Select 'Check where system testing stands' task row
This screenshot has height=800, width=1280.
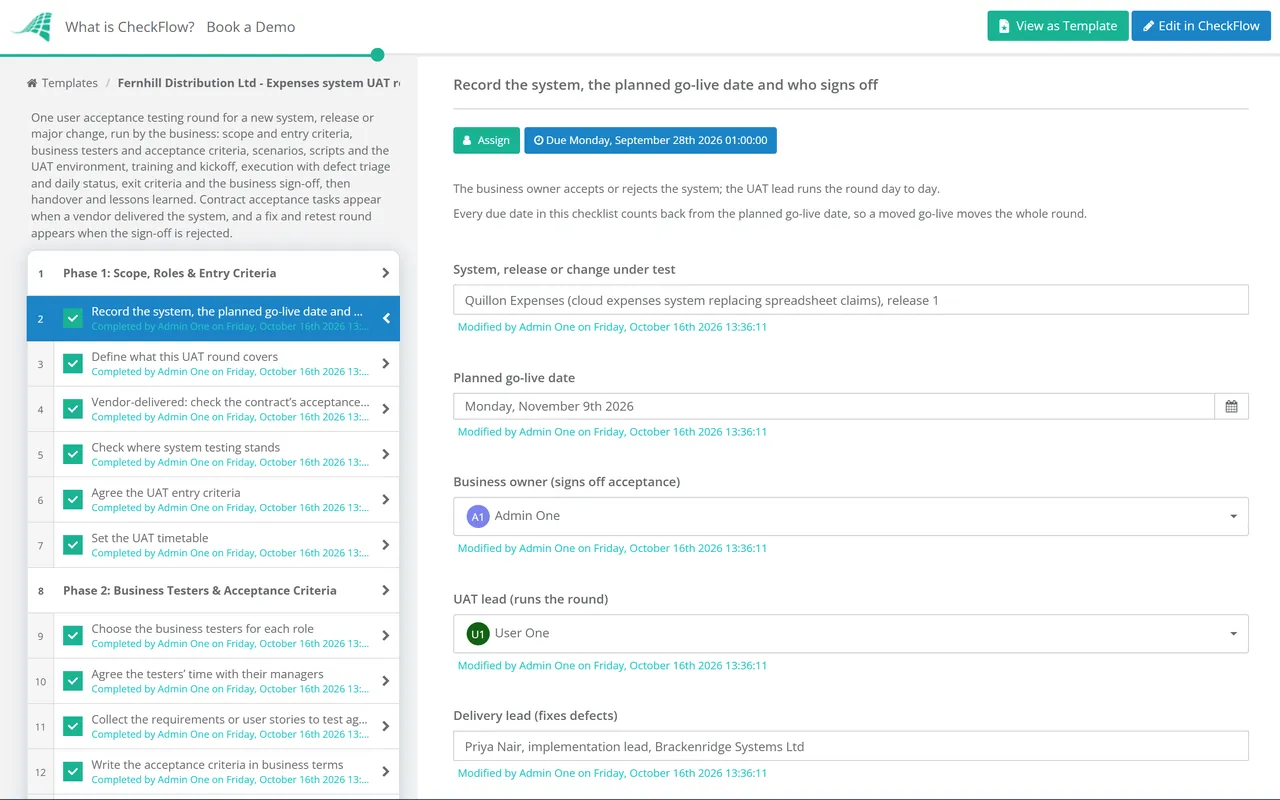213,454
